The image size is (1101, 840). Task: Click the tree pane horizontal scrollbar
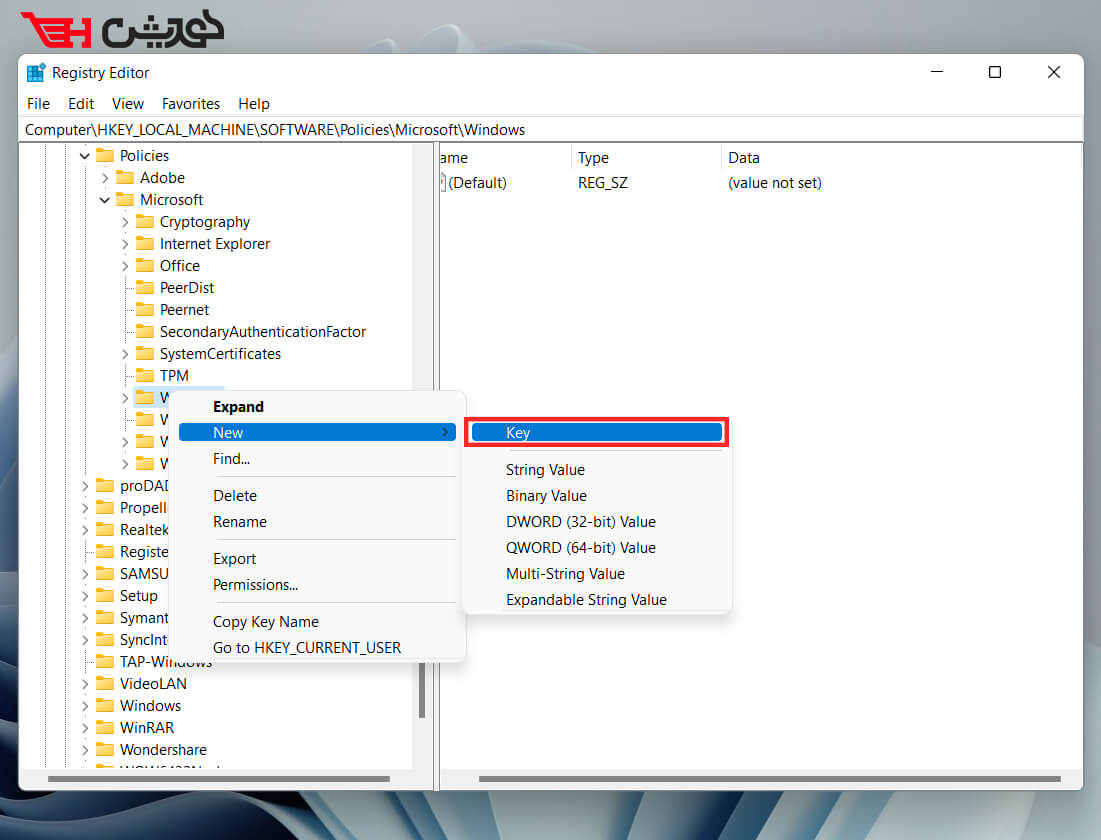click(x=218, y=779)
